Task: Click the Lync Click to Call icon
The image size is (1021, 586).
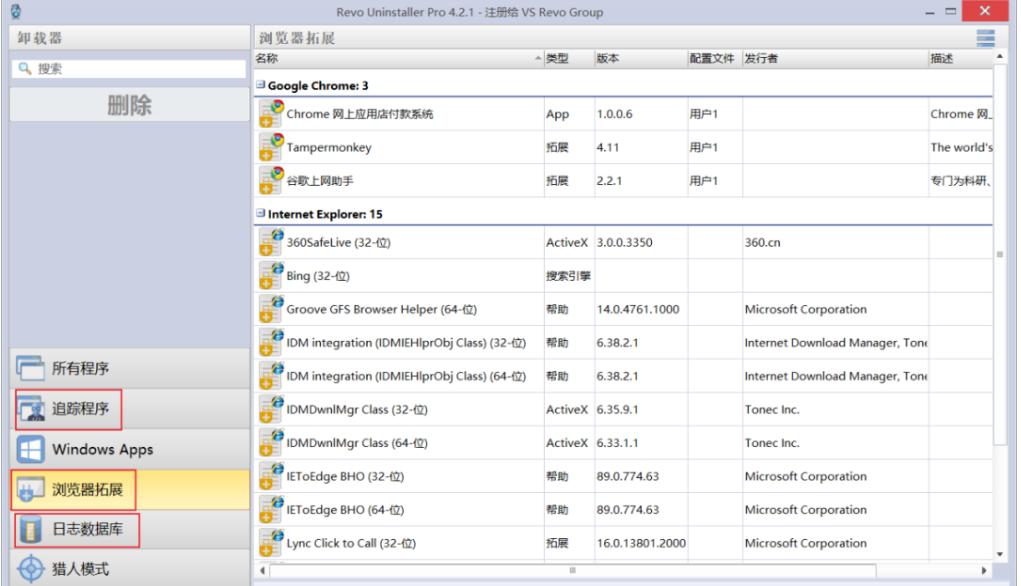Action: (x=270, y=543)
